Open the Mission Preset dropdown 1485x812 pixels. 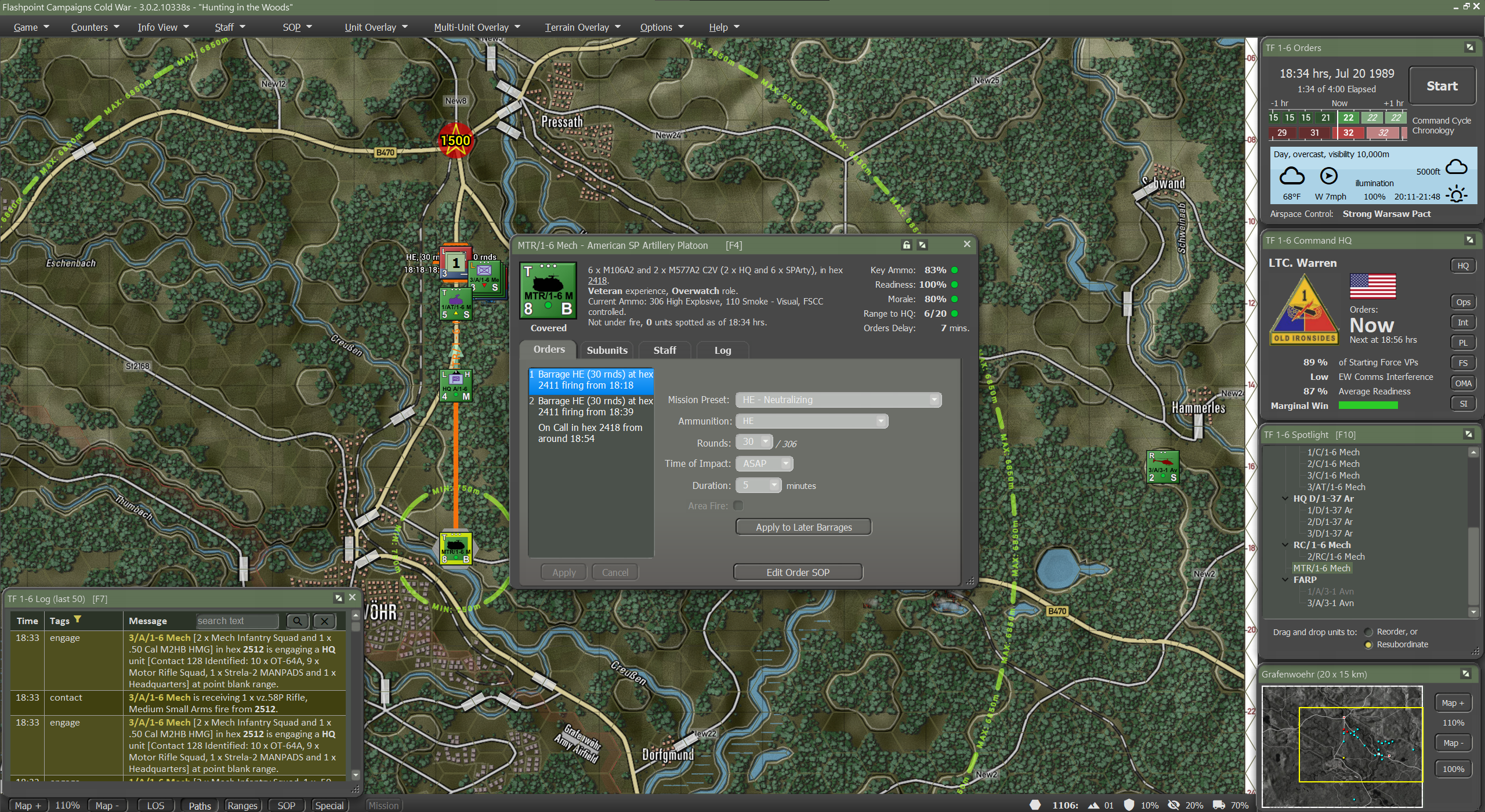click(x=838, y=400)
